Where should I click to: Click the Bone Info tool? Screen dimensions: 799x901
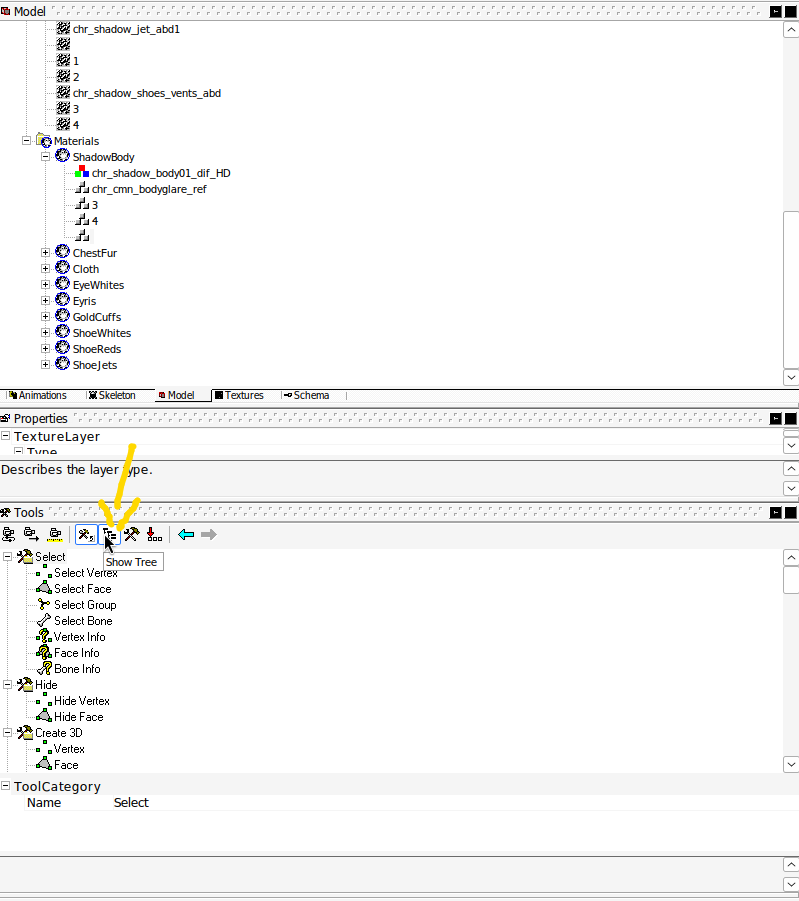77,669
